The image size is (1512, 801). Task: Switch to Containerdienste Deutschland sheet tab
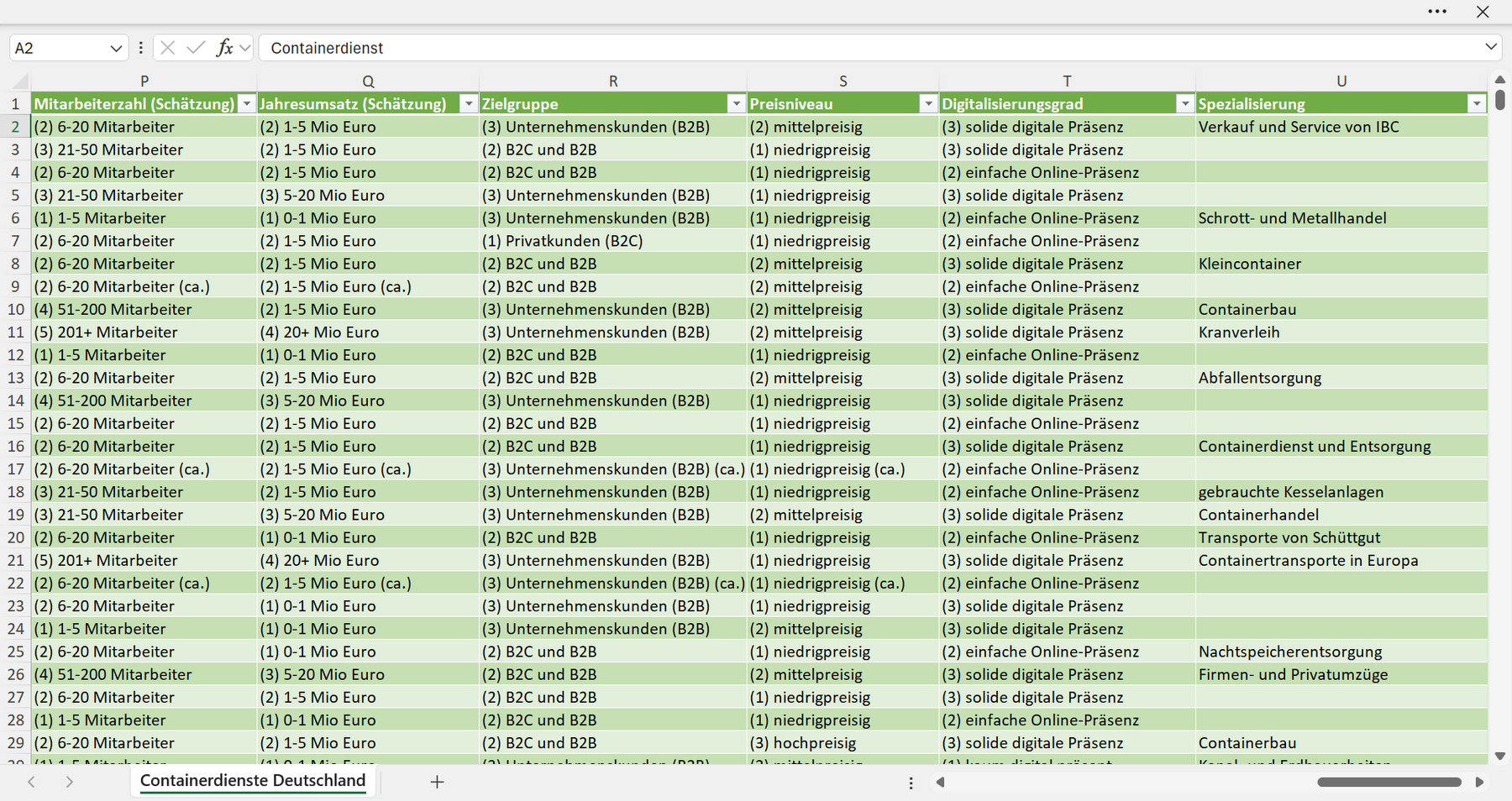(253, 781)
